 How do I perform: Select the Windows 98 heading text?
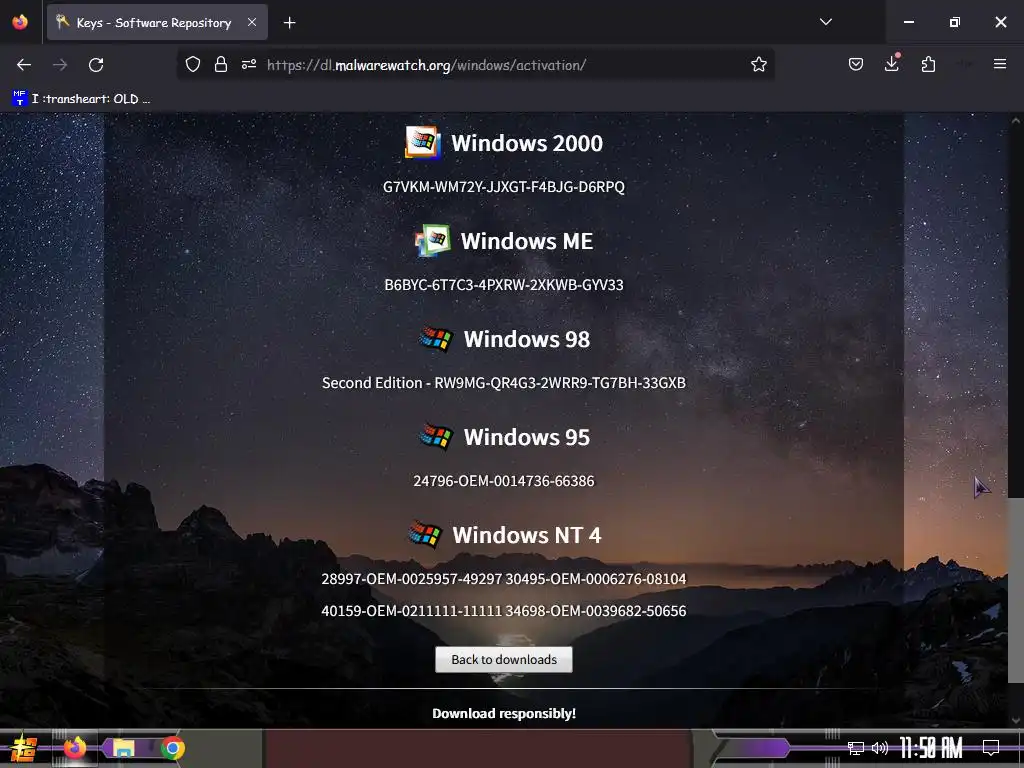pyautogui.click(x=527, y=339)
